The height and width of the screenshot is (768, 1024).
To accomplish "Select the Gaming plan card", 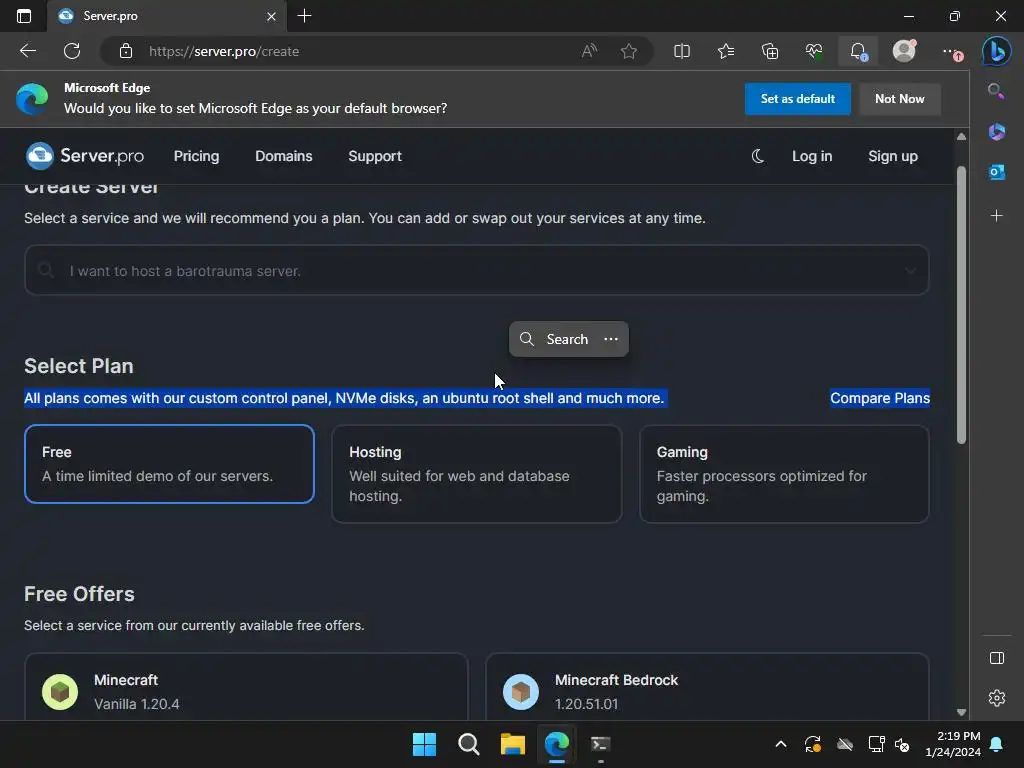I will point(784,474).
